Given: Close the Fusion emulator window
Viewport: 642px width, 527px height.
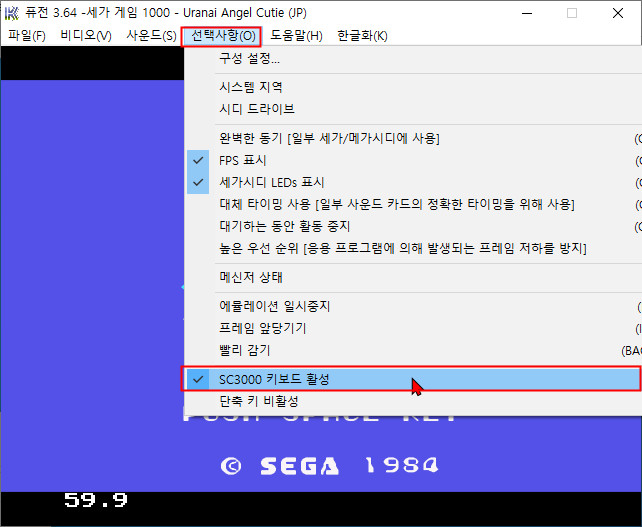Looking at the screenshot, I should coord(618,13).
